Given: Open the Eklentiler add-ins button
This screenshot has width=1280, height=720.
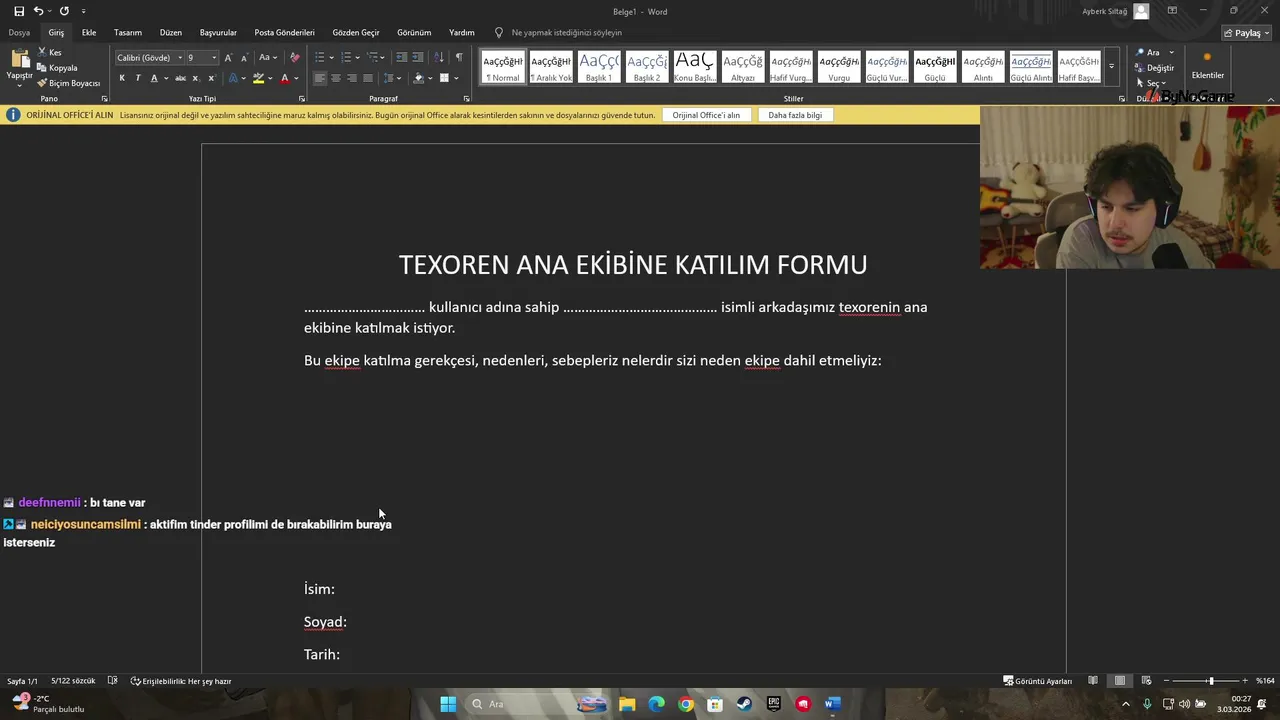Looking at the screenshot, I should pyautogui.click(x=1207, y=67).
